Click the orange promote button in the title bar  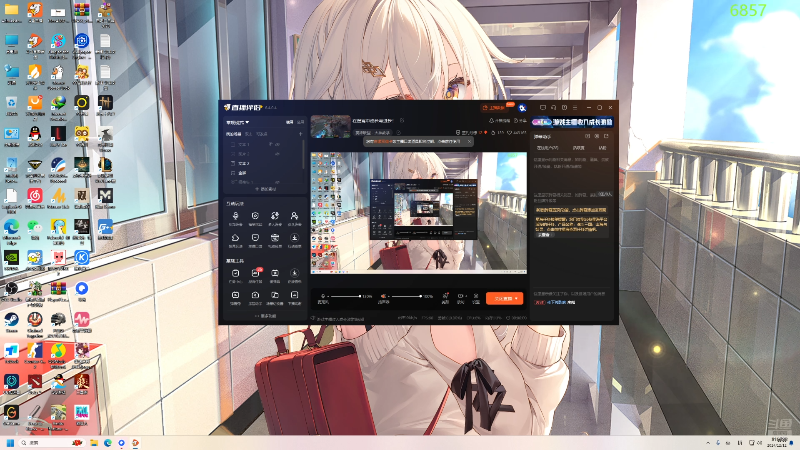click(x=496, y=108)
